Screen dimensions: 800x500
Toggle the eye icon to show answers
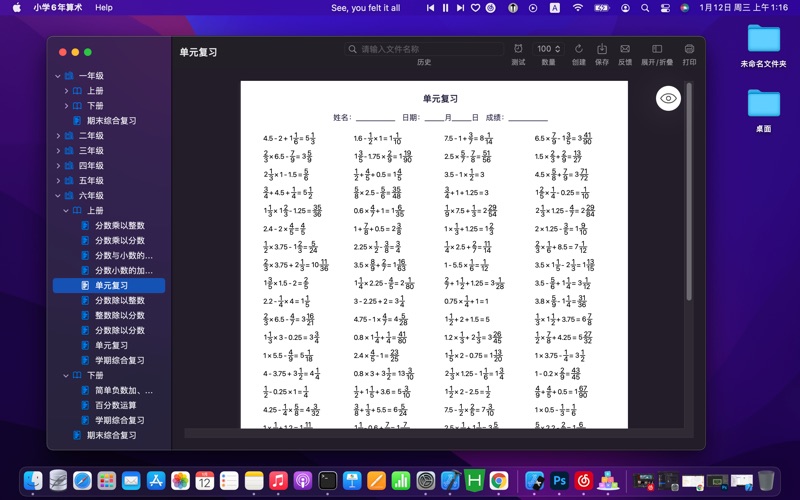(x=669, y=97)
